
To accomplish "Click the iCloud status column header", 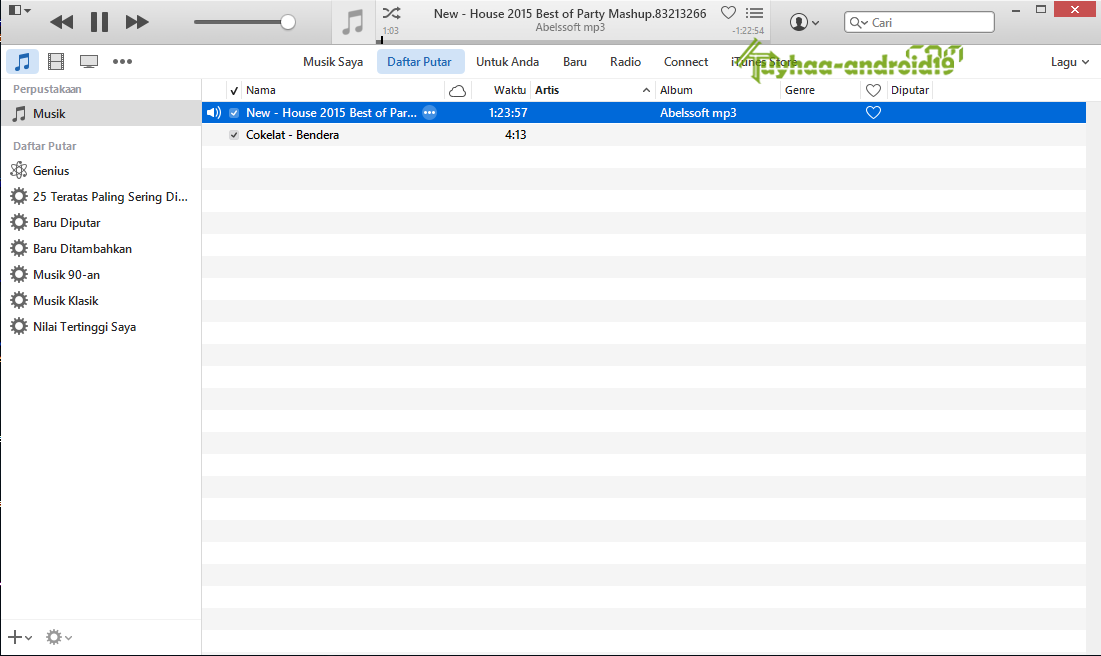I will point(457,90).
